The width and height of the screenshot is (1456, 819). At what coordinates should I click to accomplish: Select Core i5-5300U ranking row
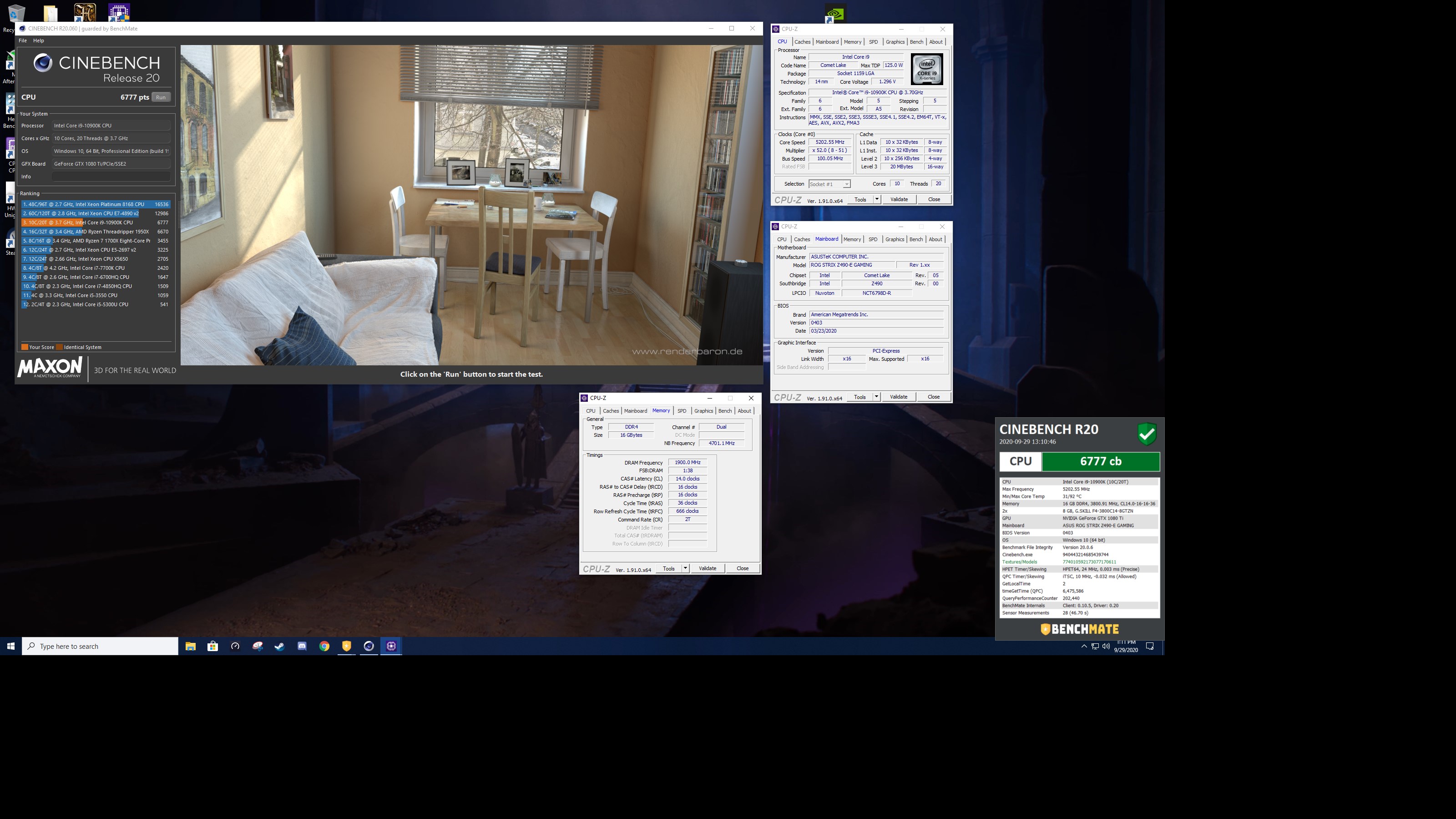point(96,305)
